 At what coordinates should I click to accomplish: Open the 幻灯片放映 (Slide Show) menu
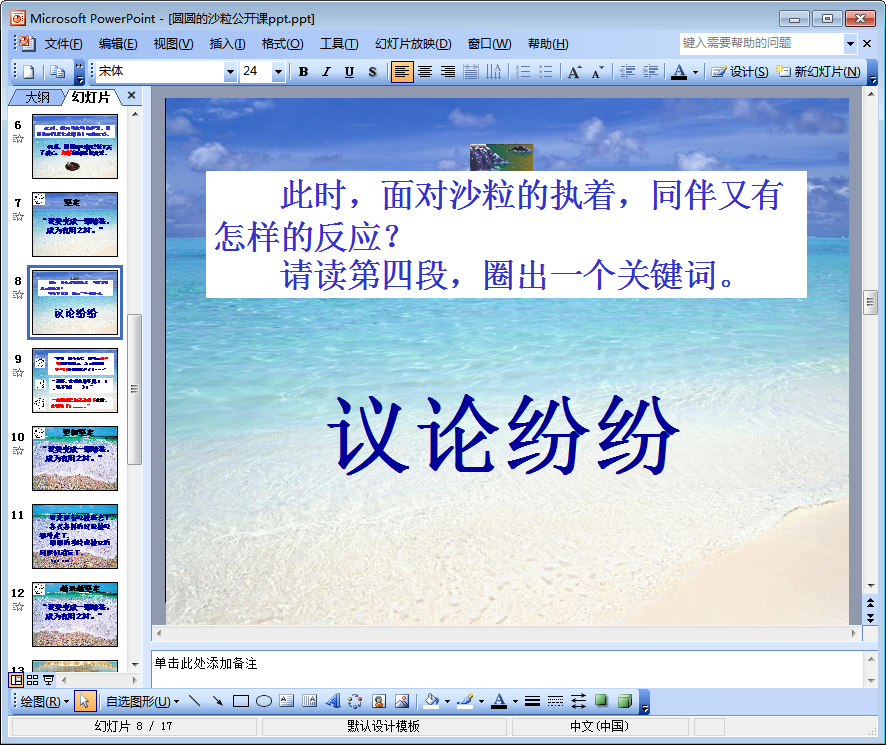[x=413, y=44]
